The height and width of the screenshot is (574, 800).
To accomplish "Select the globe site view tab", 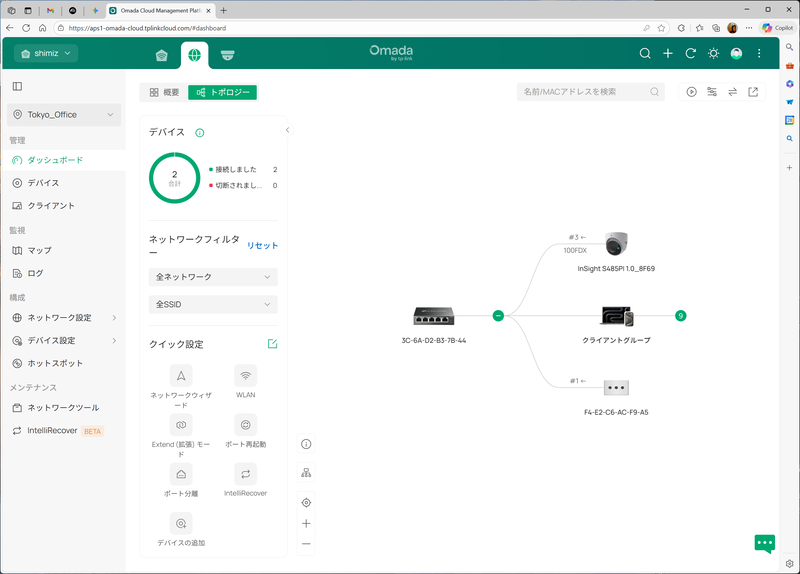I will point(194,55).
